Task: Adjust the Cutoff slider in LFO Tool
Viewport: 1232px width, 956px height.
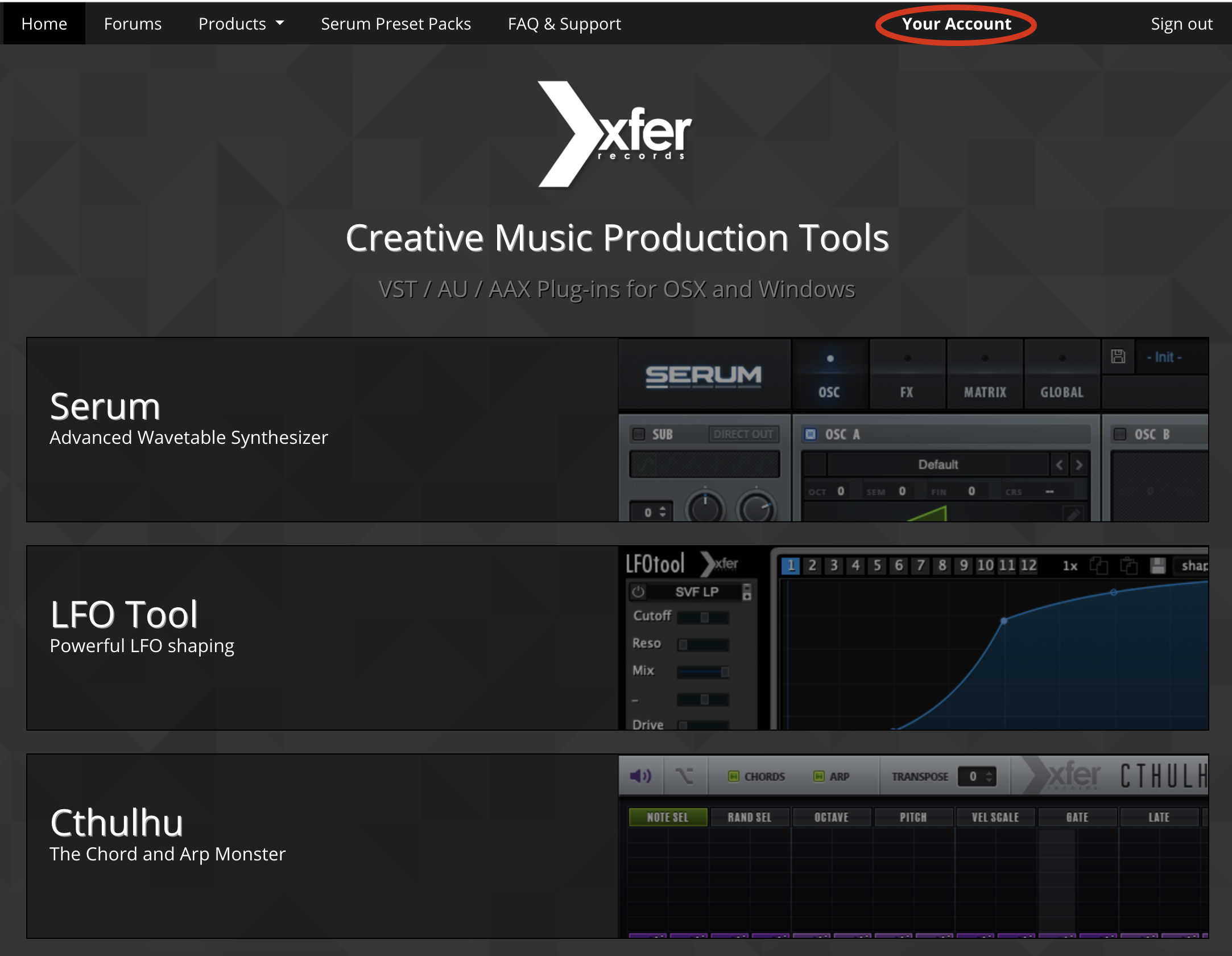Action: pyautogui.click(x=705, y=616)
